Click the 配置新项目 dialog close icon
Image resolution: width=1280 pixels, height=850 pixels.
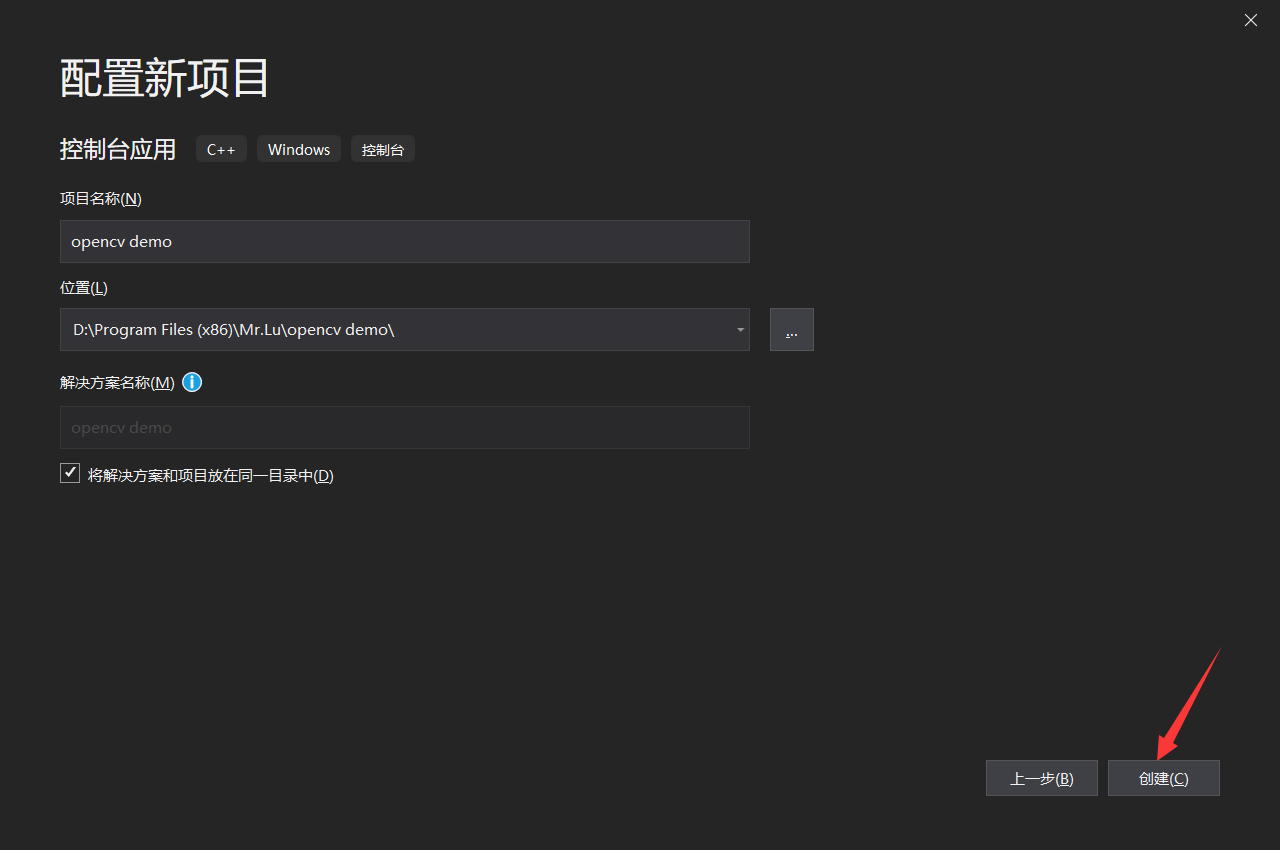1250,20
